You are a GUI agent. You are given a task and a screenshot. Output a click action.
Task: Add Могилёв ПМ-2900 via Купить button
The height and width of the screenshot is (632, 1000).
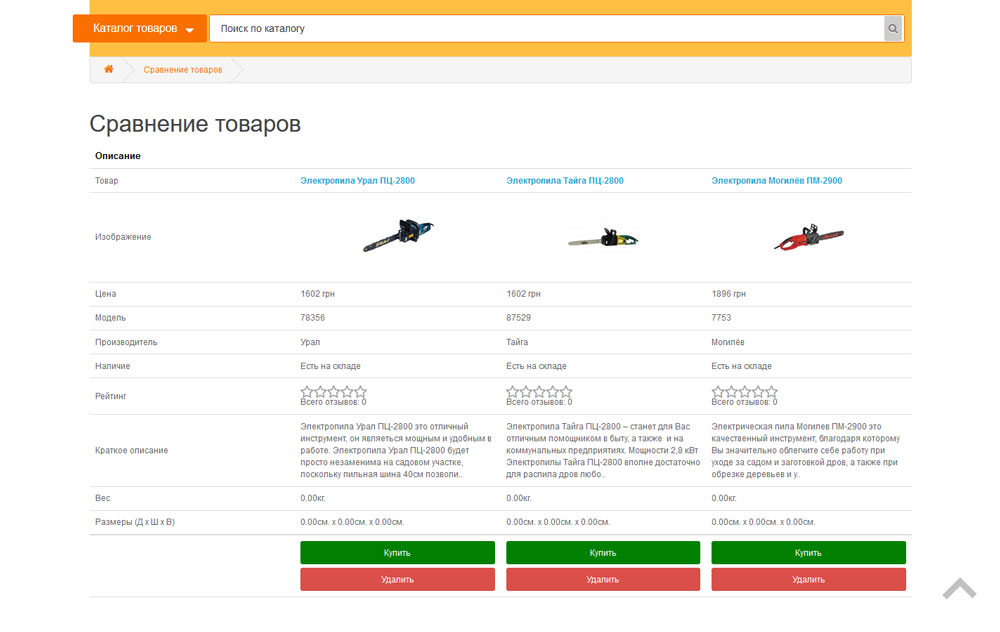click(x=808, y=553)
